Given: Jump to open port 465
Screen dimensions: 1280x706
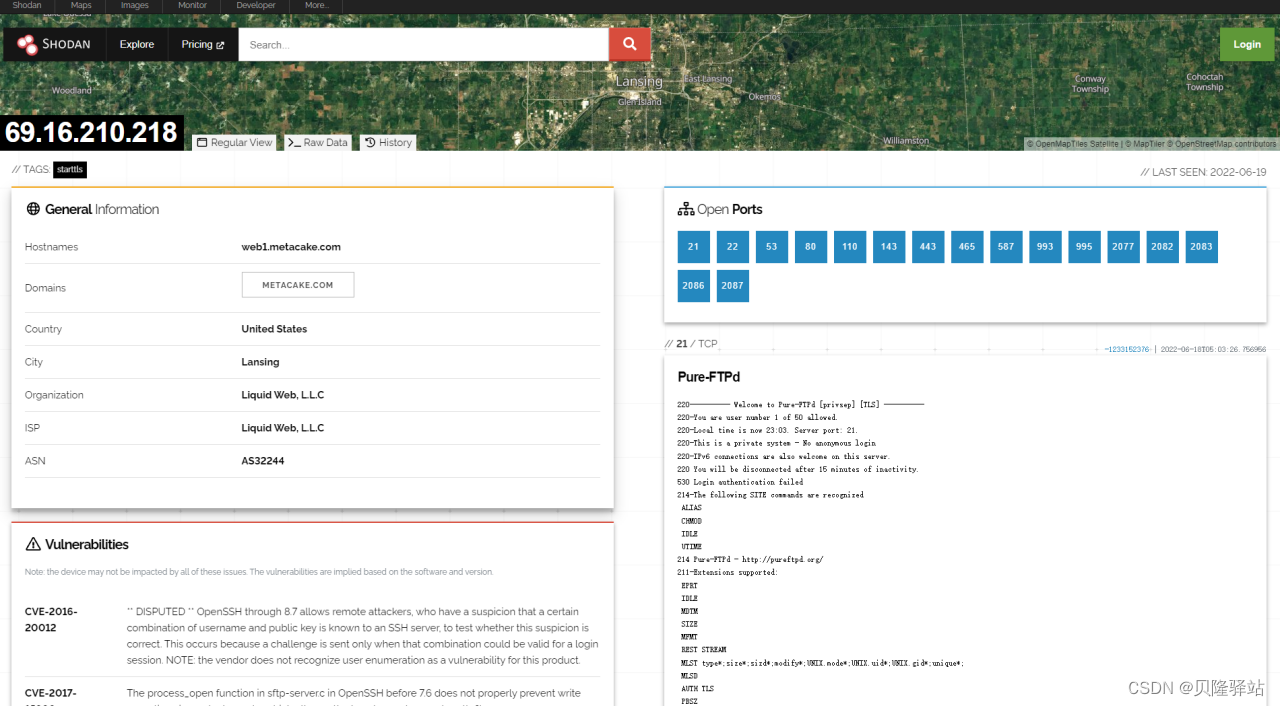Looking at the screenshot, I should coord(967,246).
